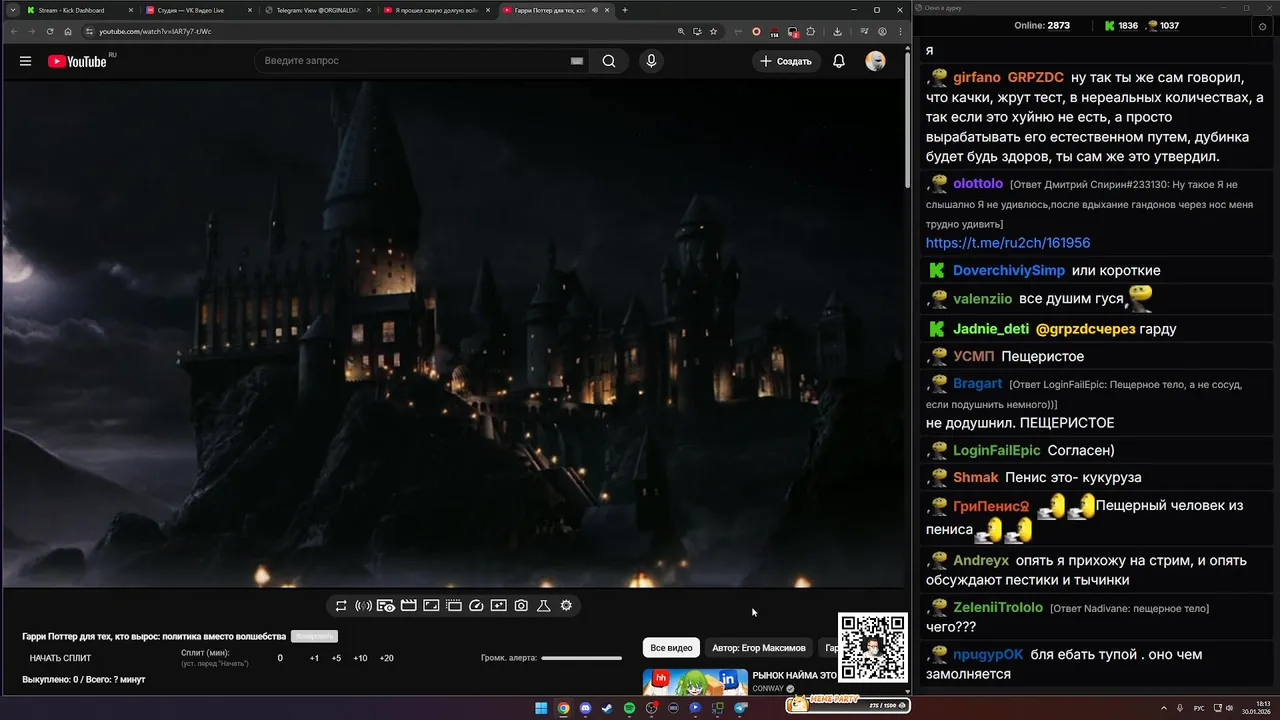Click the flask experiments icon
Image resolution: width=1280 pixels, height=720 pixels.
tap(544, 606)
